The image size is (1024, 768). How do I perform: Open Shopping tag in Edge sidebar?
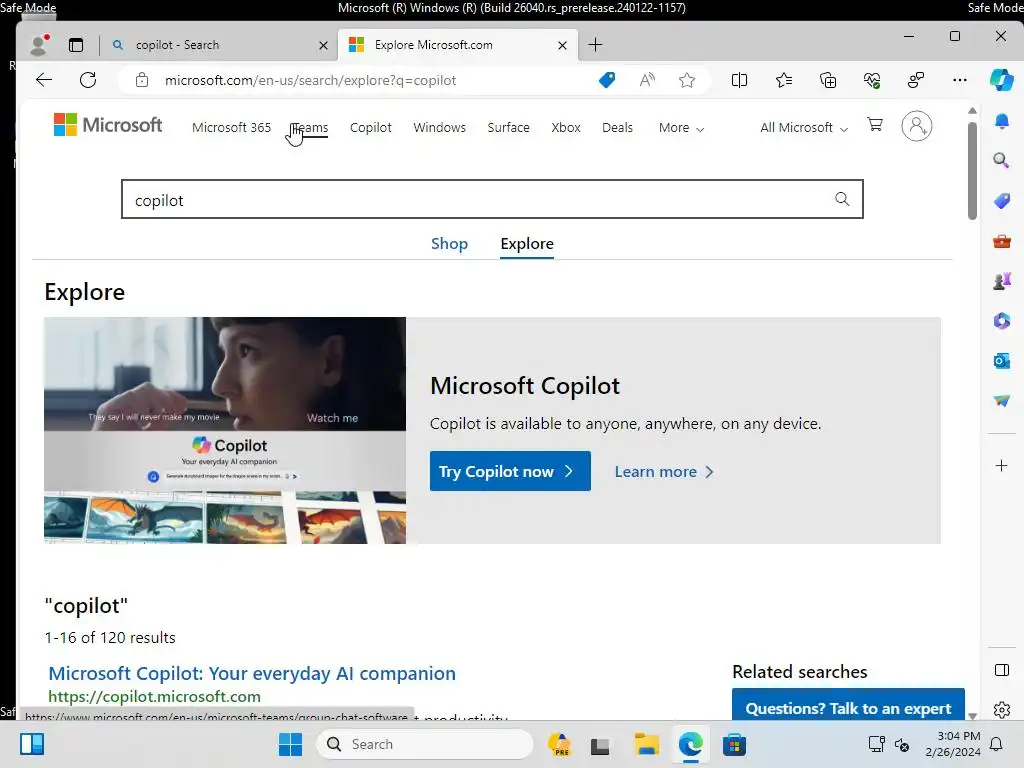1002,200
